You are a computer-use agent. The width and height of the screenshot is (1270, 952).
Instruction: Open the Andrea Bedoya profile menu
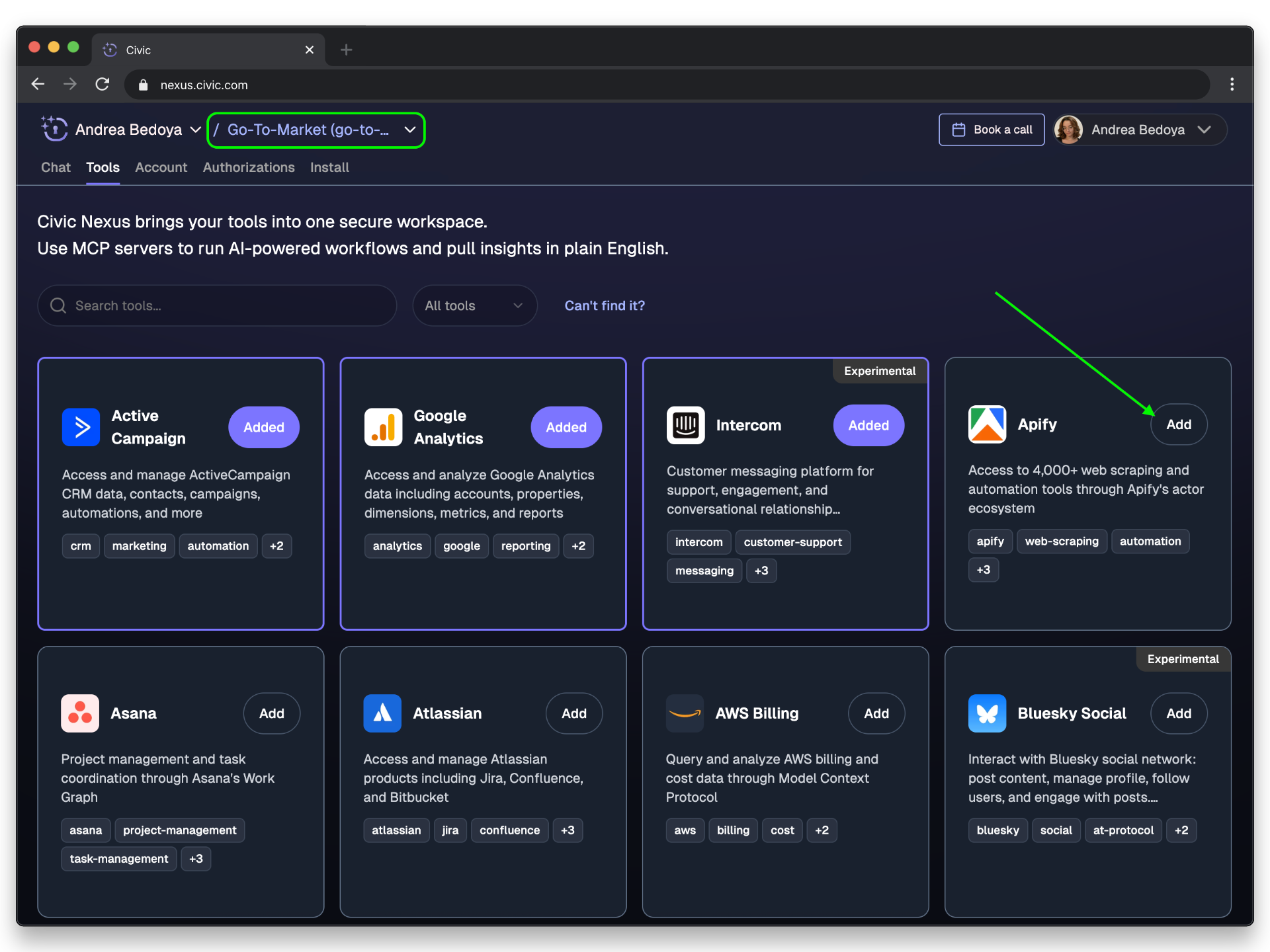tap(1140, 130)
